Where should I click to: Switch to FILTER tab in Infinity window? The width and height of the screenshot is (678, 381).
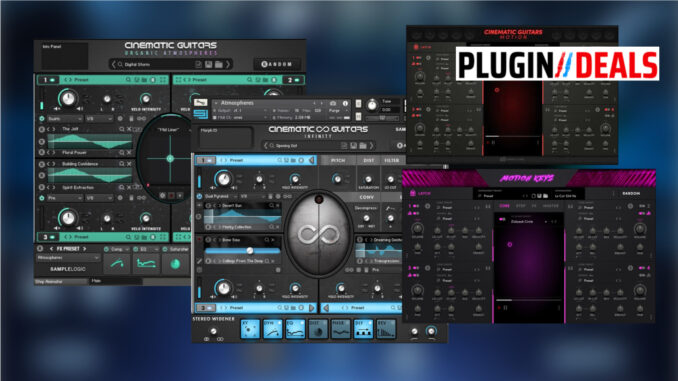coord(392,160)
